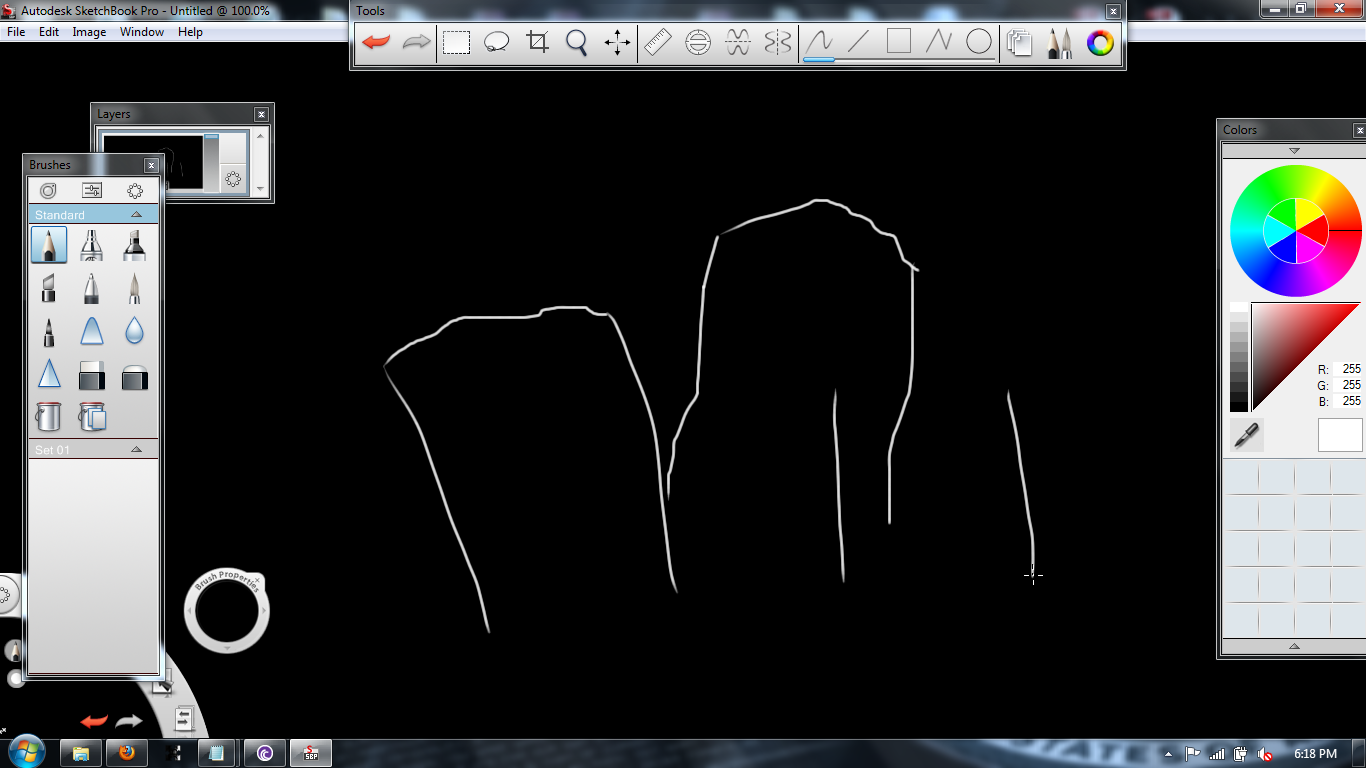The height and width of the screenshot is (768, 1366).
Task: Activate the eyedropper color picker
Action: (1246, 435)
